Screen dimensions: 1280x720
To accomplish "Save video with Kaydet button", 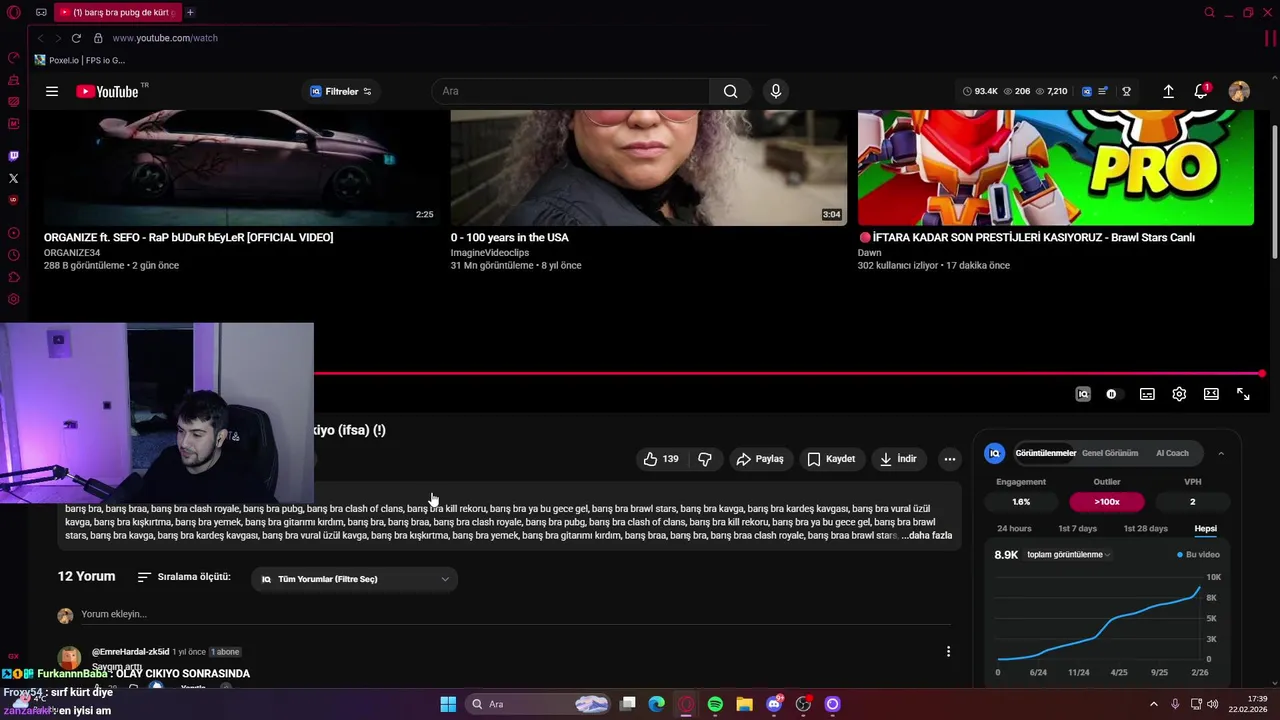I will 831,459.
